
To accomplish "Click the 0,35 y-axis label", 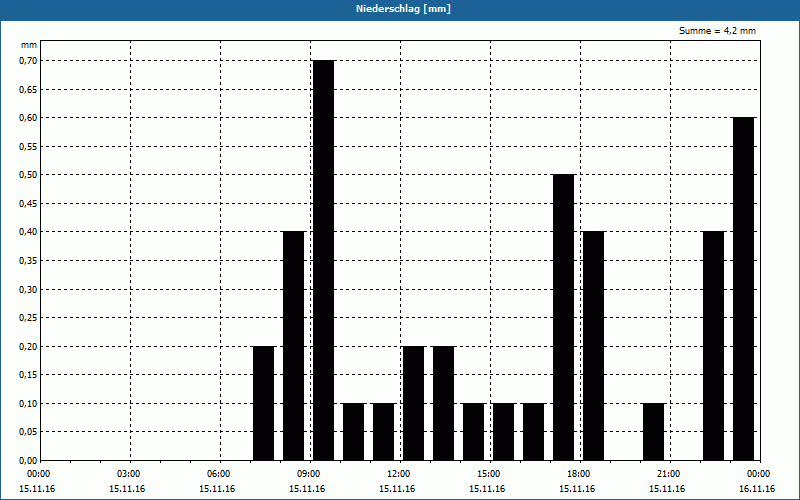I will click(x=29, y=261).
